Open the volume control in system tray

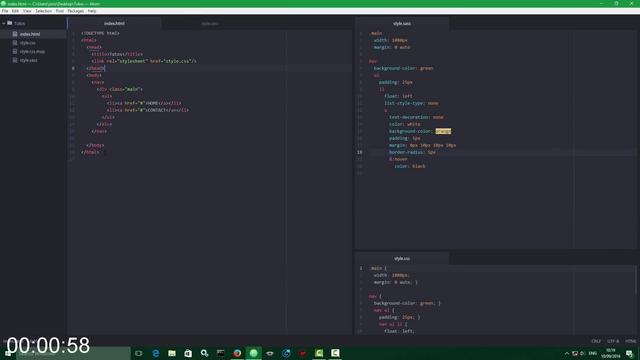tap(582, 353)
